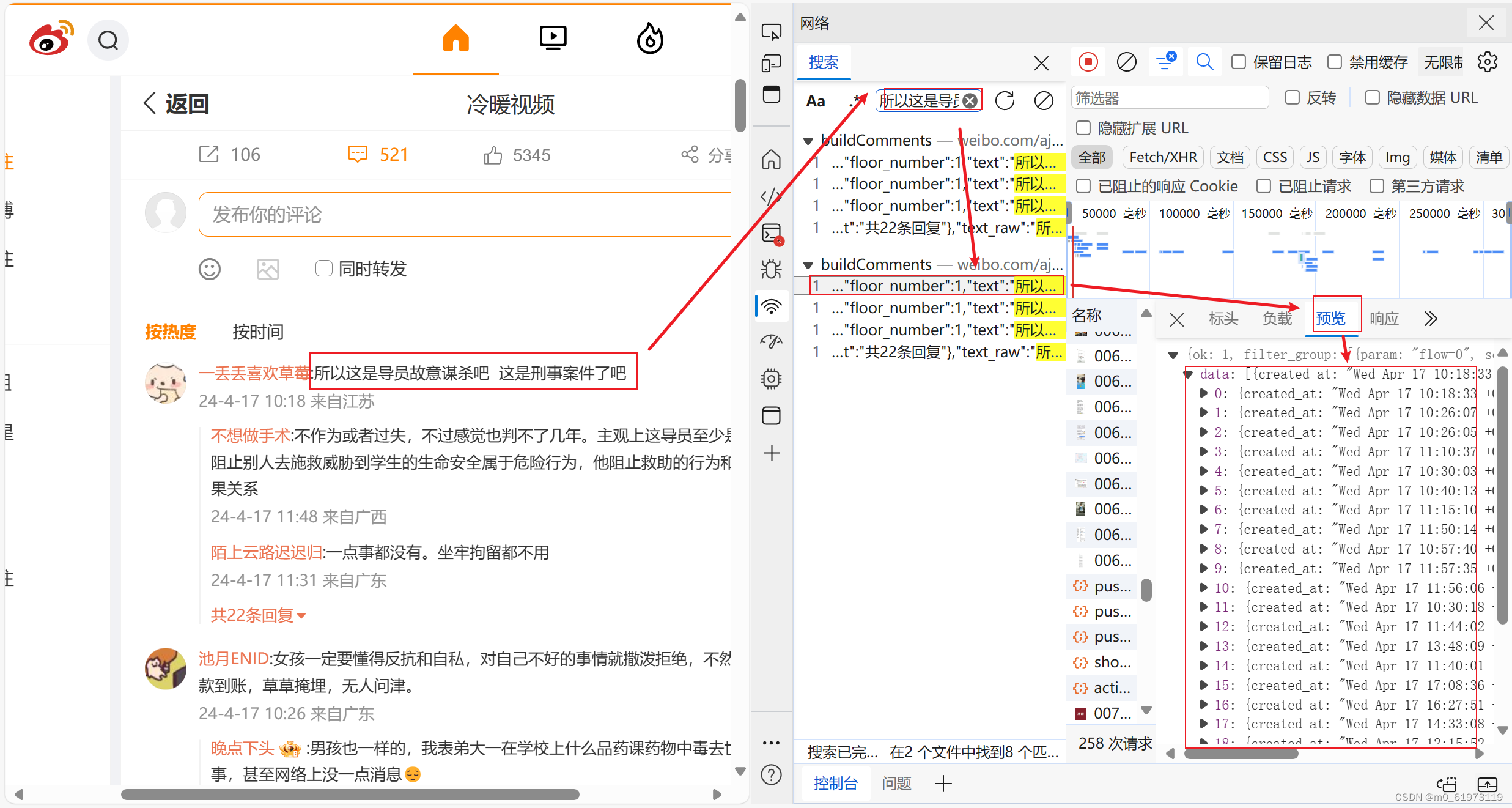This screenshot has height=808, width=1512.
Task: Open the Weibo video icon
Action: 553,39
